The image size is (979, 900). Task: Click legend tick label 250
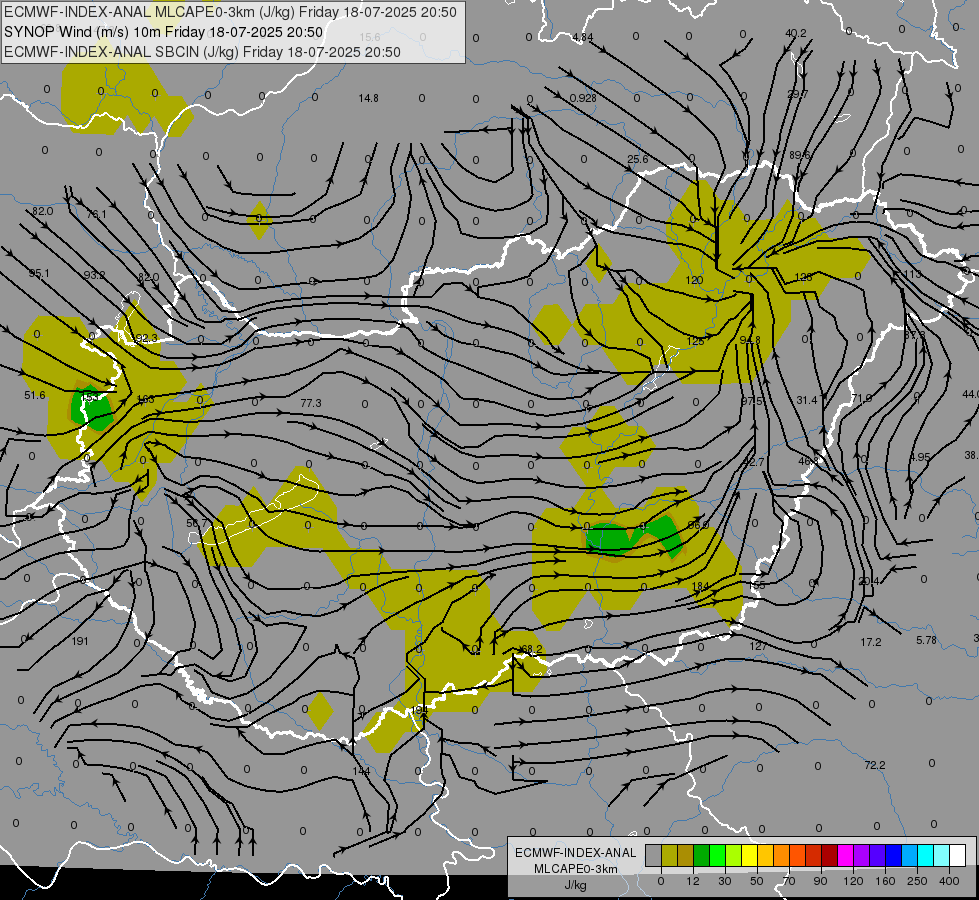[x=917, y=881]
